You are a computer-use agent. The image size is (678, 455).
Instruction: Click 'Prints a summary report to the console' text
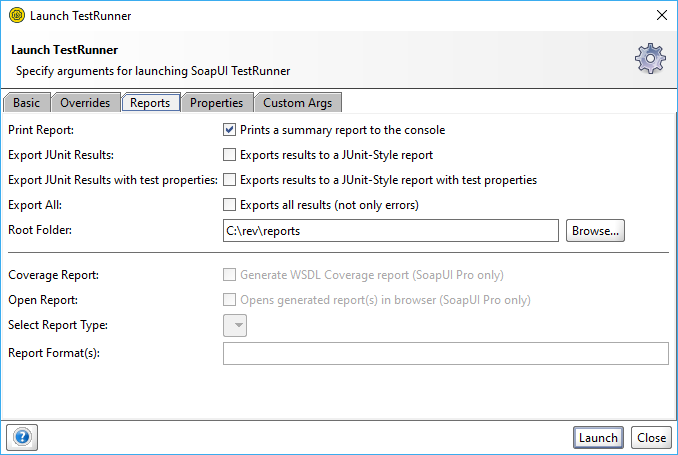point(342,130)
